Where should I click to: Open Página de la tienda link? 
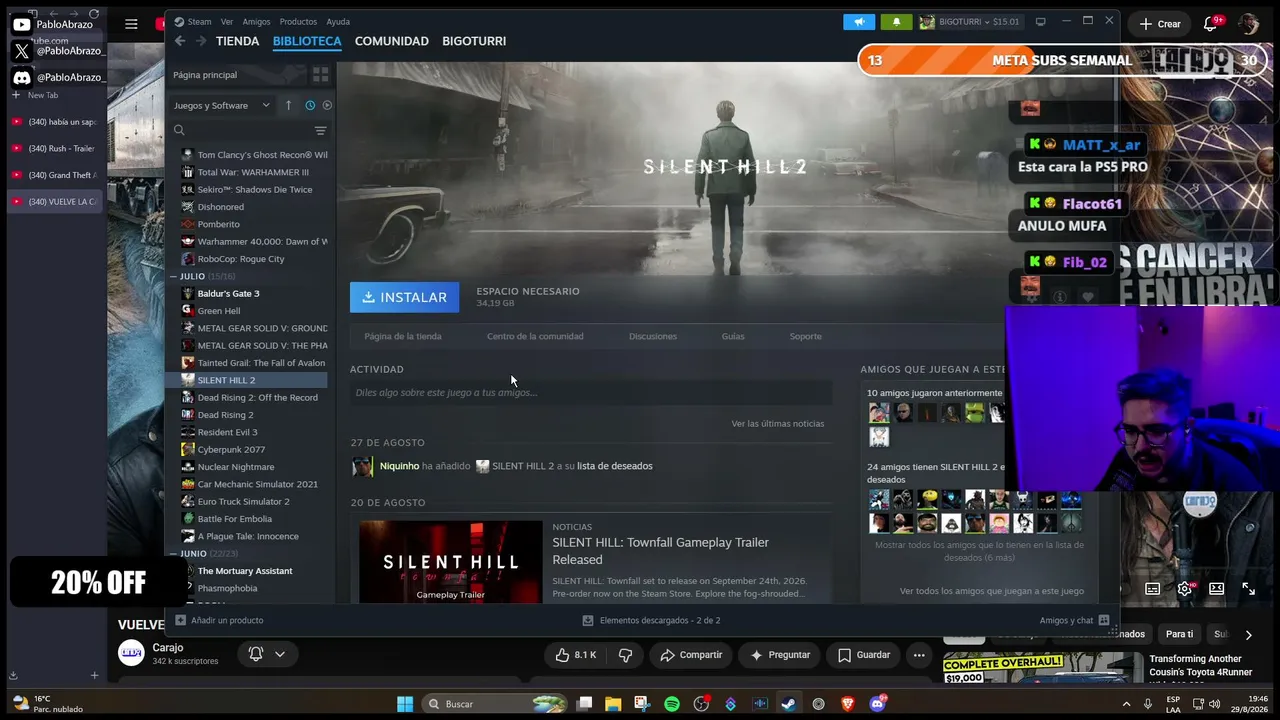click(403, 336)
